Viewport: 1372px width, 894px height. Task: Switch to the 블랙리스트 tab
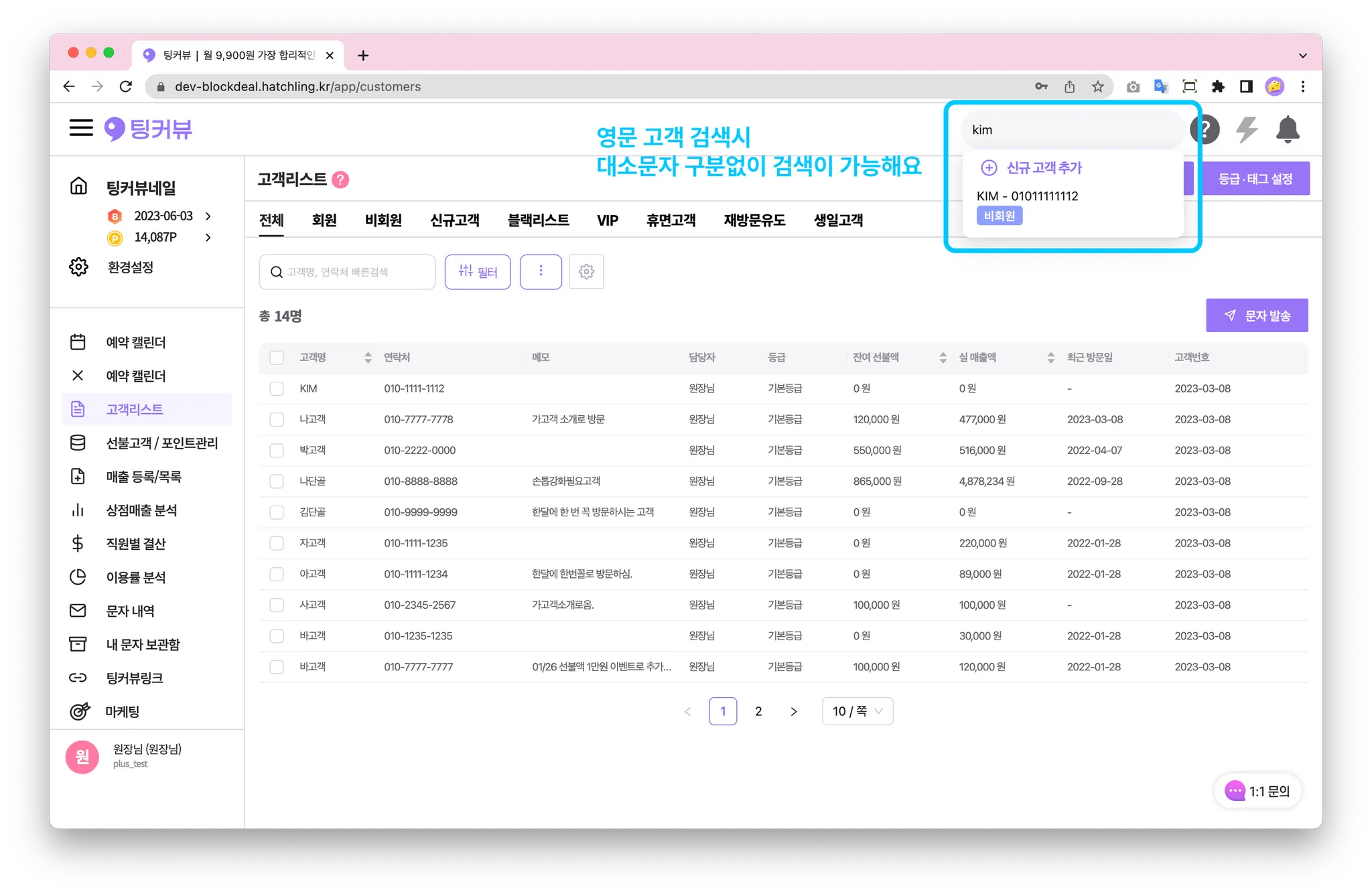click(x=538, y=220)
